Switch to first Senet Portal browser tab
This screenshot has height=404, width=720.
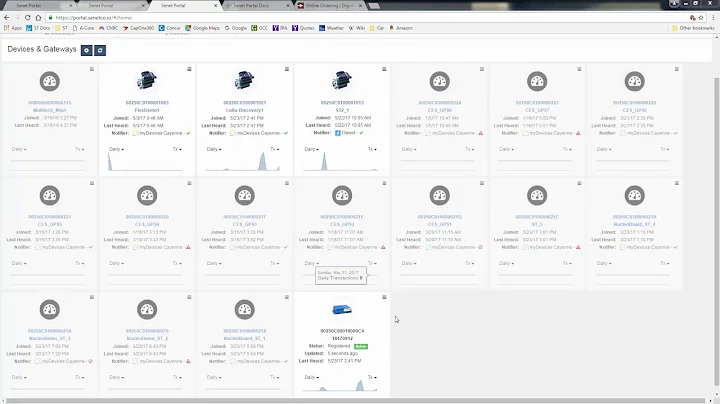pyautogui.click(x=39, y=6)
